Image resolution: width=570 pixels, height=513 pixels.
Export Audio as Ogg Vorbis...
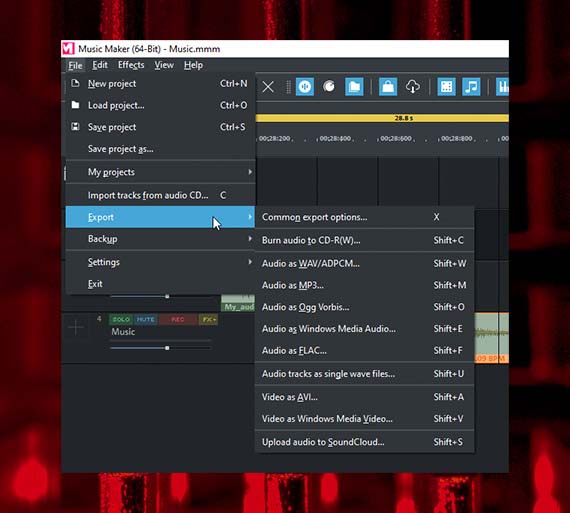tap(365, 307)
